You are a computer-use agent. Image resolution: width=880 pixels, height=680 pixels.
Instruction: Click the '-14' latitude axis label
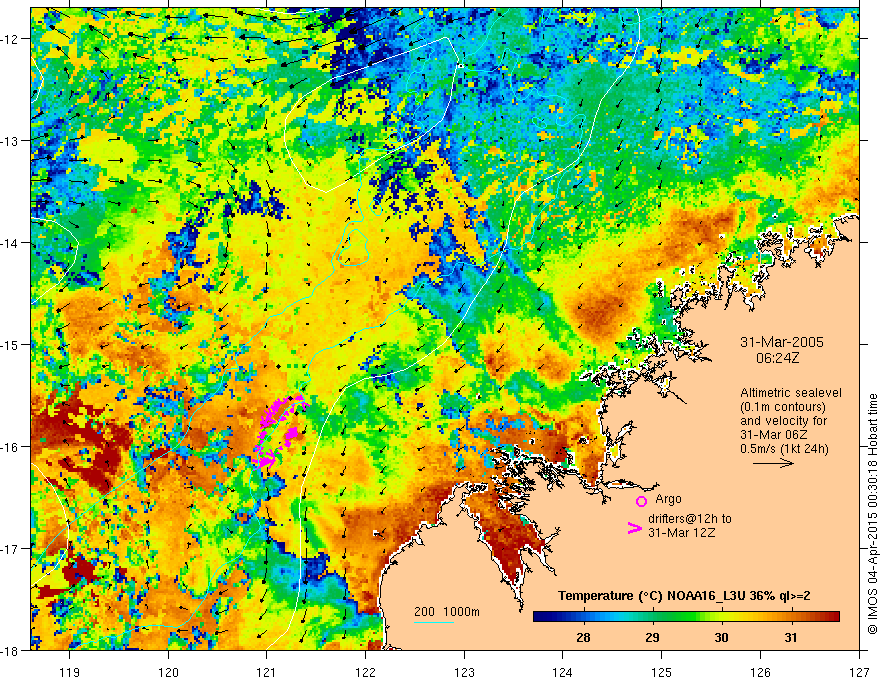11,243
